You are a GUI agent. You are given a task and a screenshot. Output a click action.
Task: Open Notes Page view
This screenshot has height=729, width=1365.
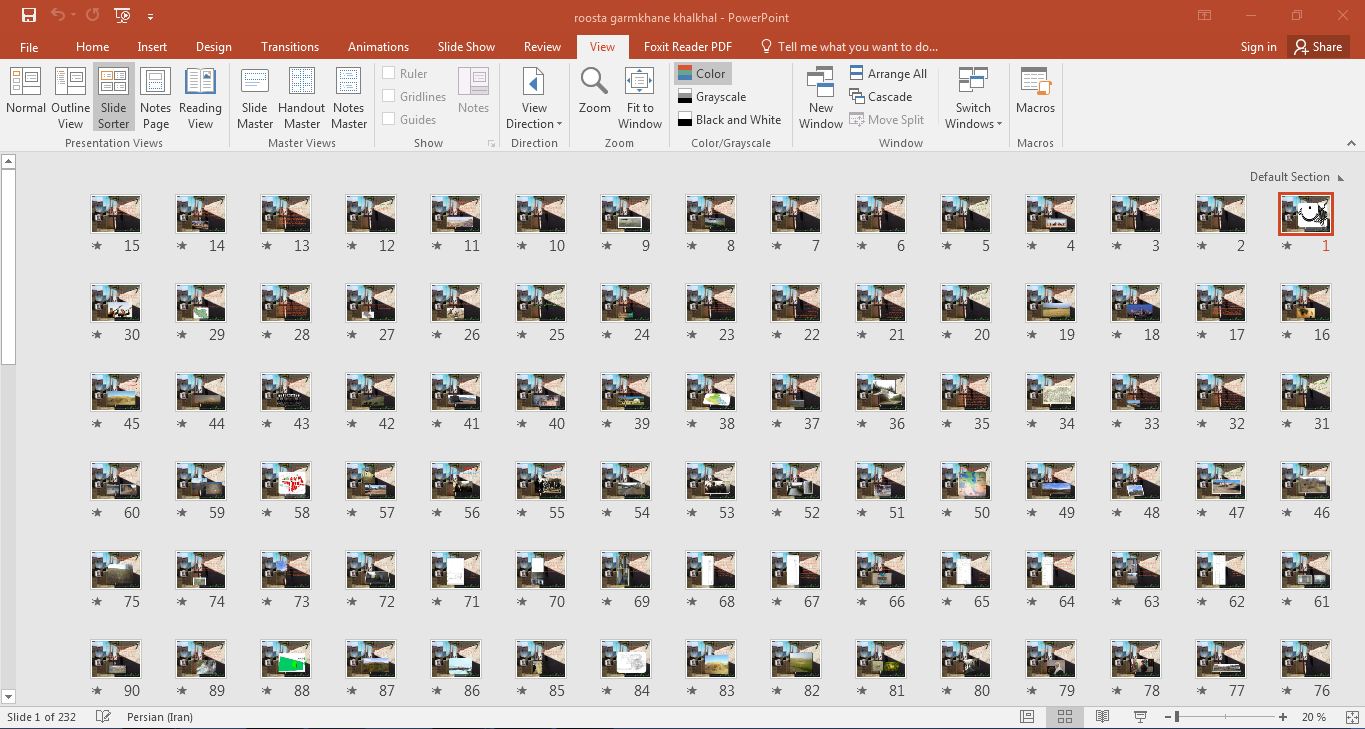point(155,98)
